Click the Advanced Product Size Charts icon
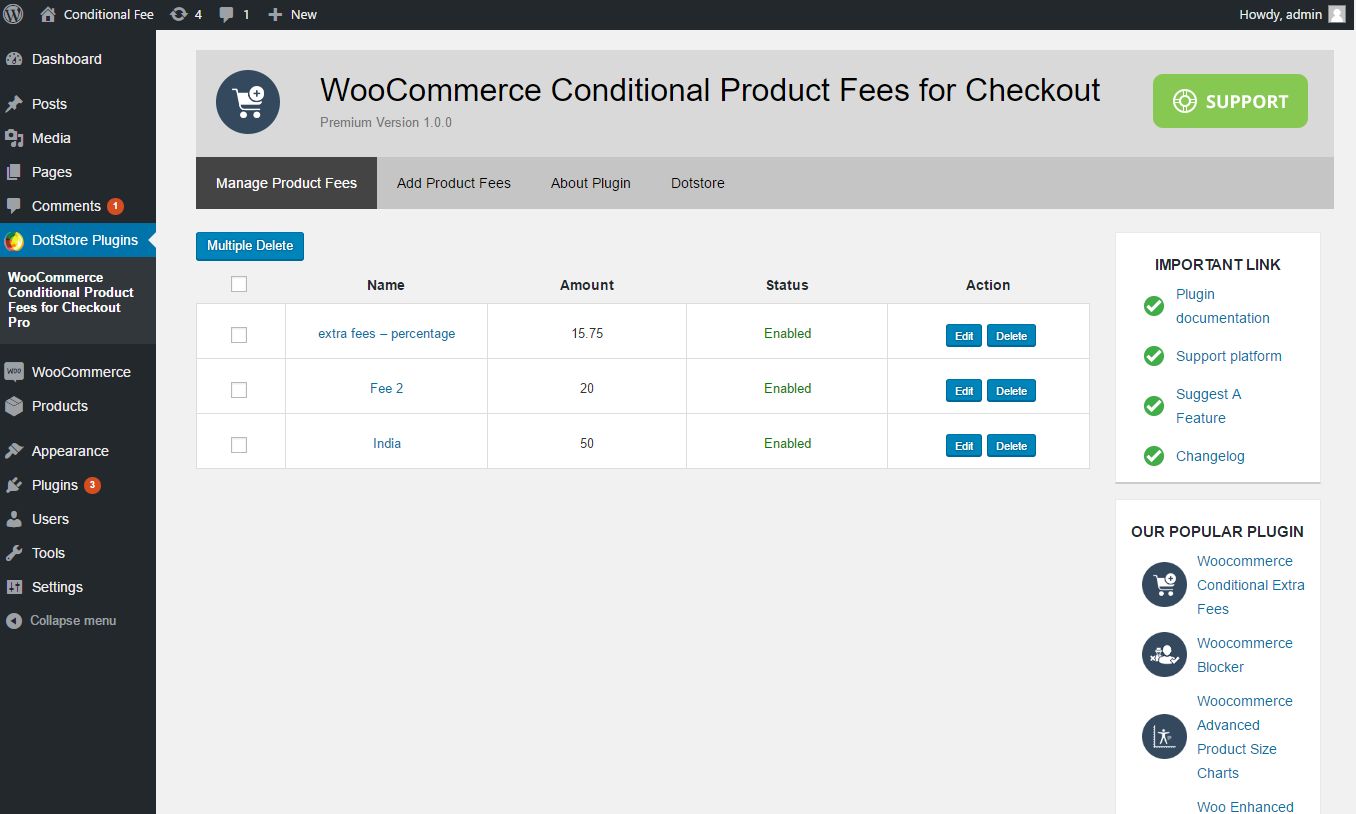Viewport: 1356px width, 814px height. [1164, 737]
